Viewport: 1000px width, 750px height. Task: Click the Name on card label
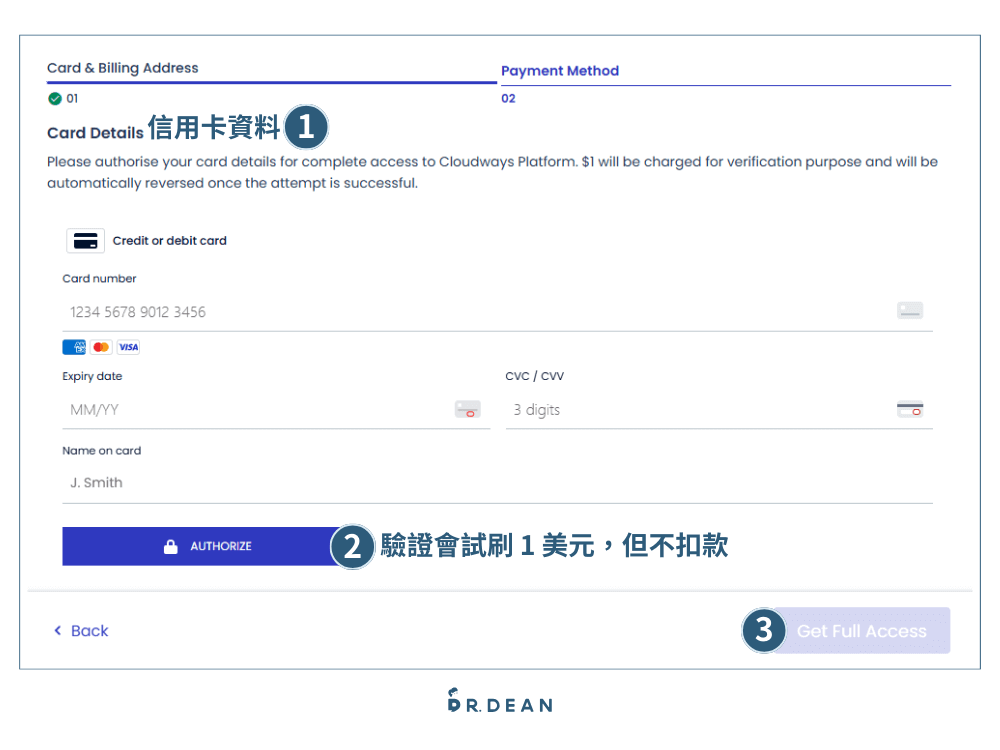click(x=102, y=451)
